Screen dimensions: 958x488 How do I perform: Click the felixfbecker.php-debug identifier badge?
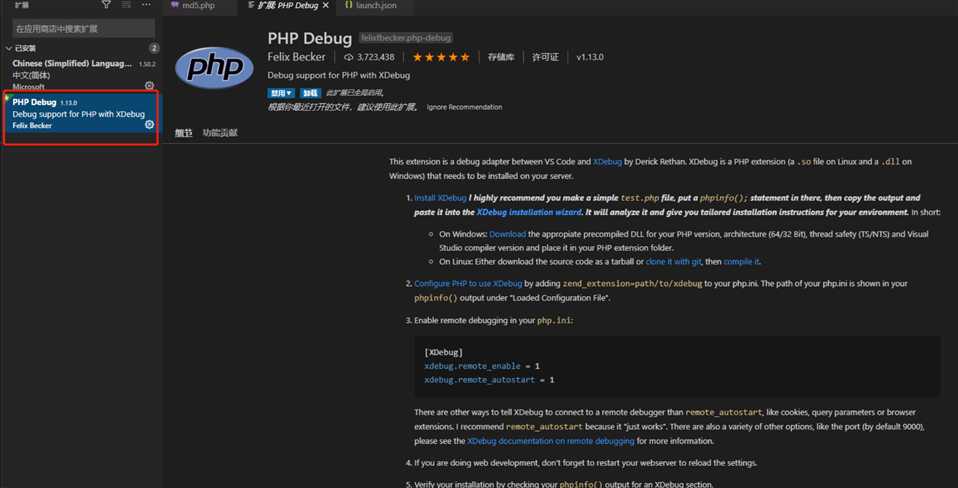click(x=406, y=38)
